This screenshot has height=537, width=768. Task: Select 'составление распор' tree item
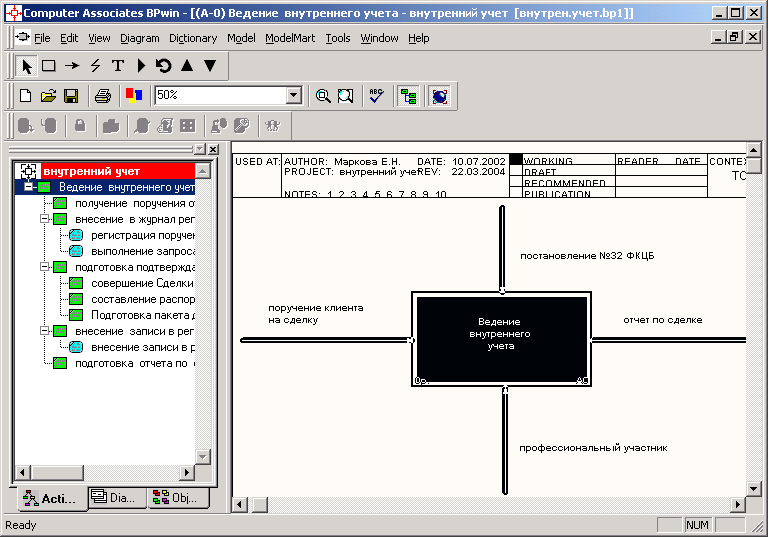tap(143, 299)
